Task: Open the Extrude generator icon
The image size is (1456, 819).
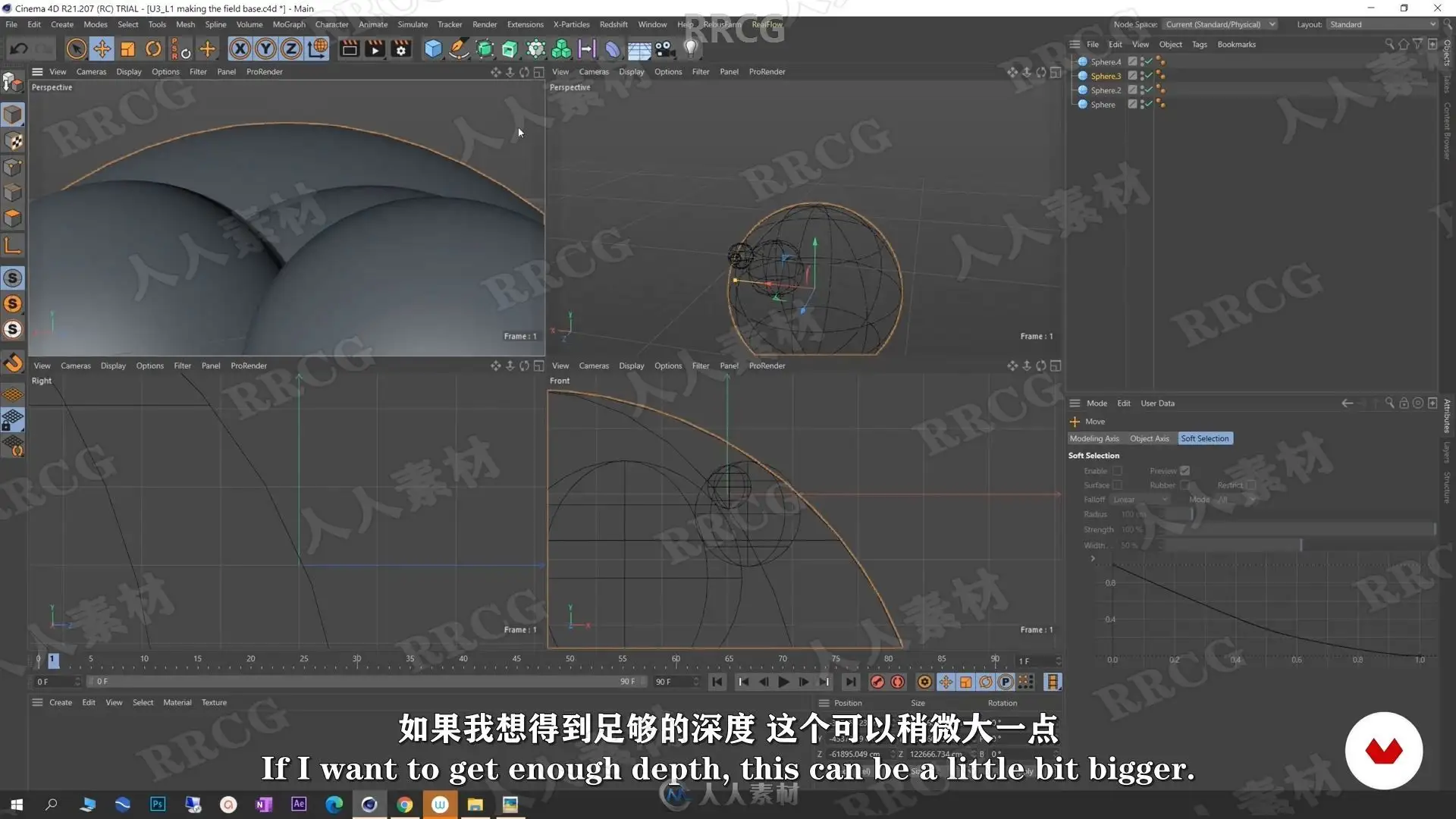Action: 510,49
